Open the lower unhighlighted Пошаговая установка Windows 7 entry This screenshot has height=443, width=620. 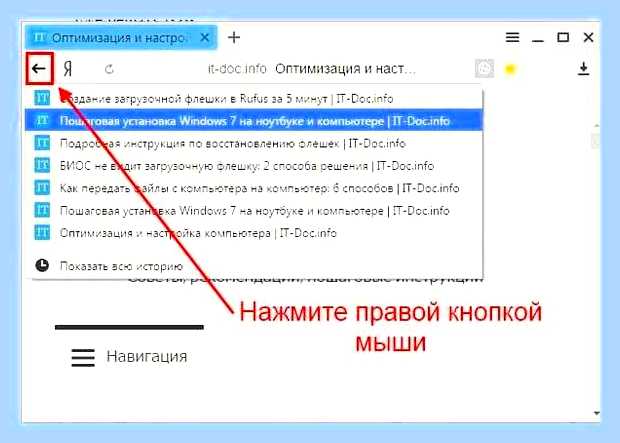tap(253, 210)
